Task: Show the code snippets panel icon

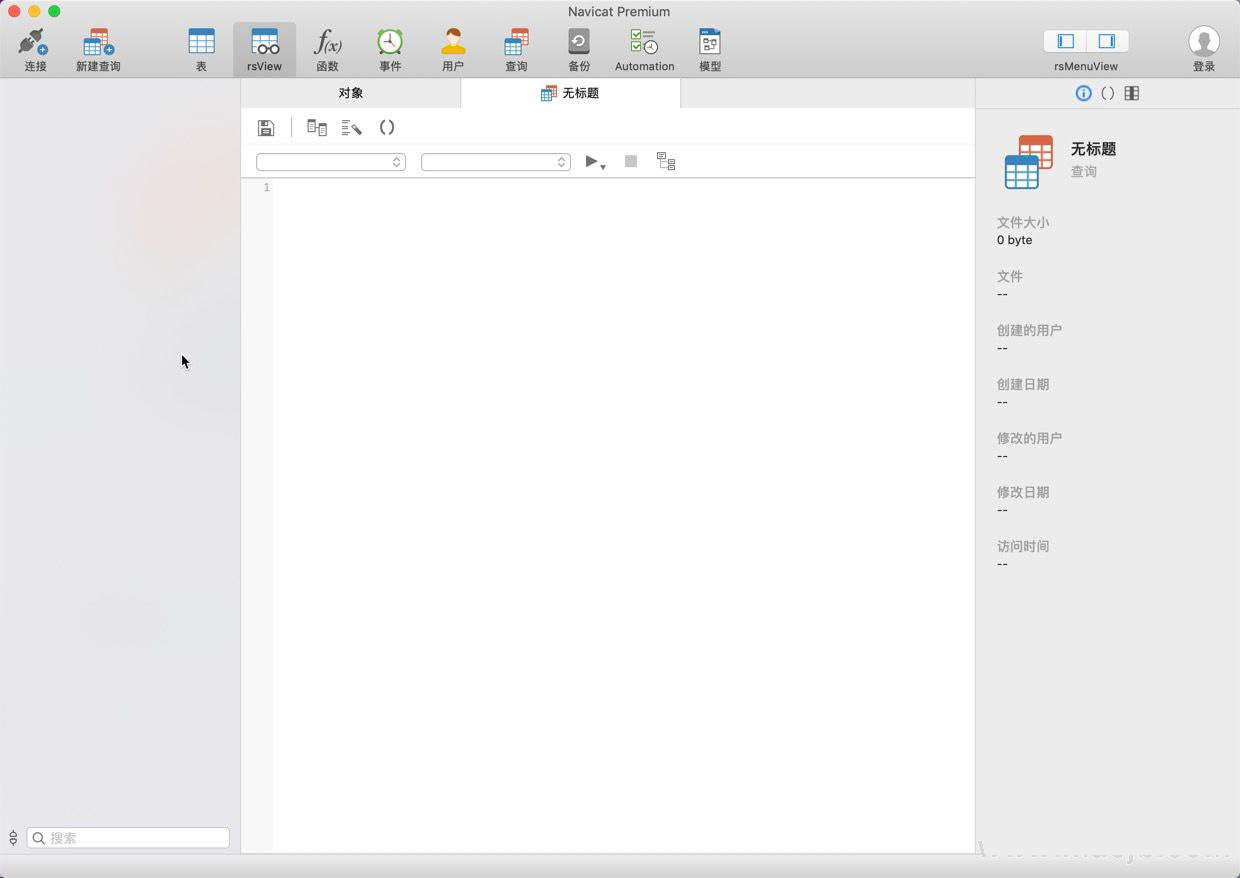Action: pyautogui.click(x=1107, y=93)
